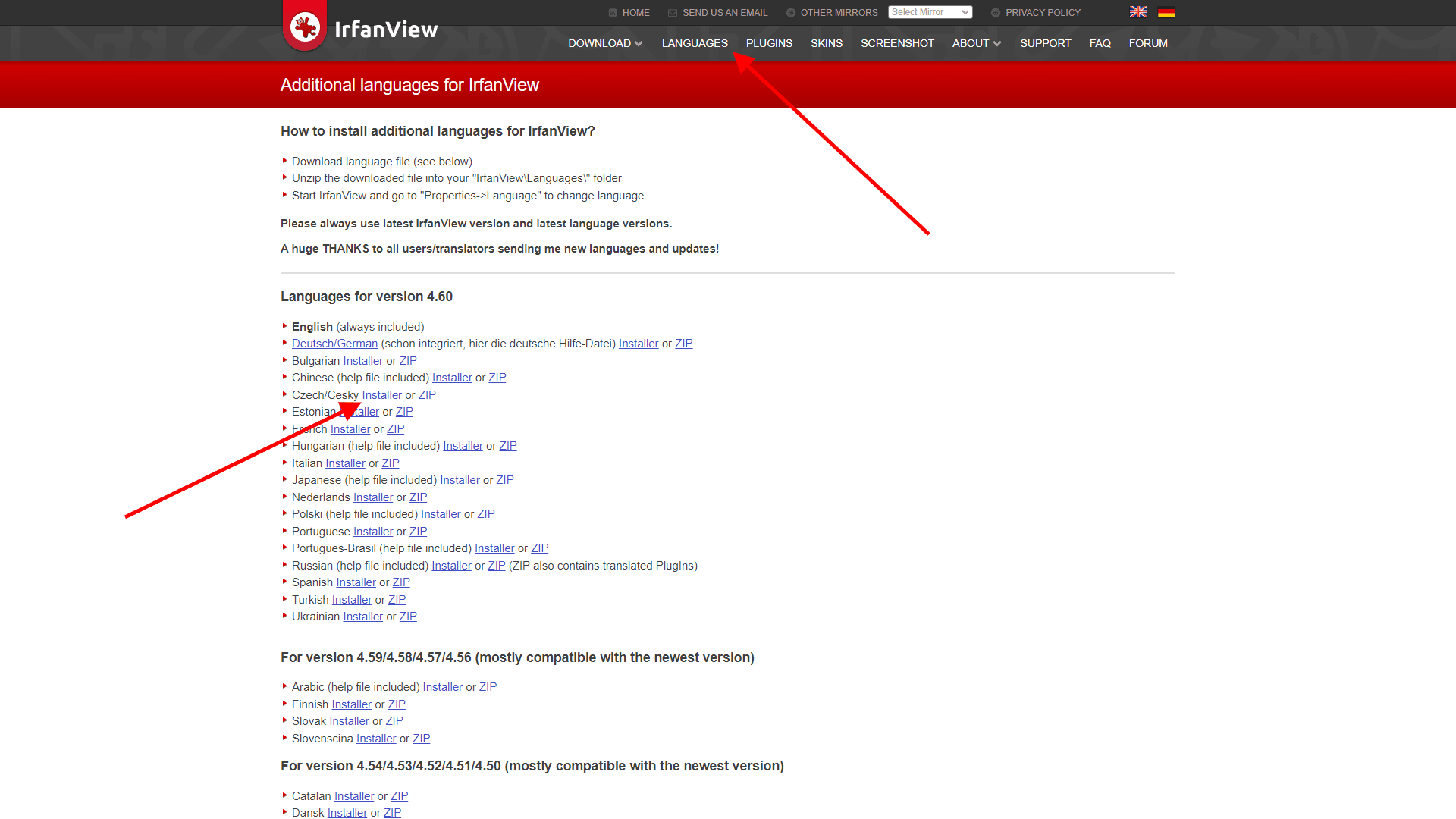
Task: Expand the Download menu chevron
Action: pyautogui.click(x=639, y=44)
